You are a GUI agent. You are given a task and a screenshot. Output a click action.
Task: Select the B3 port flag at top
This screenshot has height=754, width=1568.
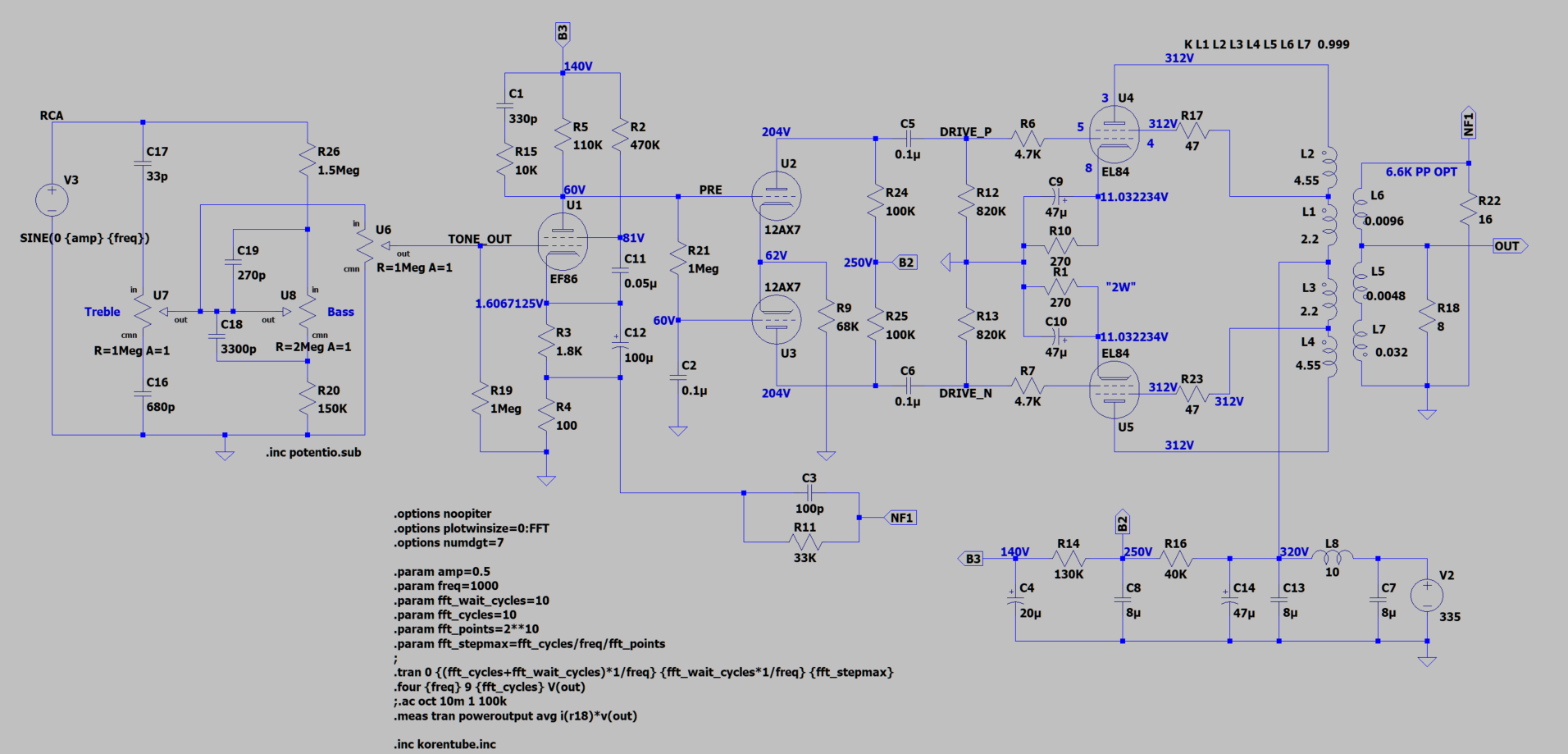pos(563,34)
